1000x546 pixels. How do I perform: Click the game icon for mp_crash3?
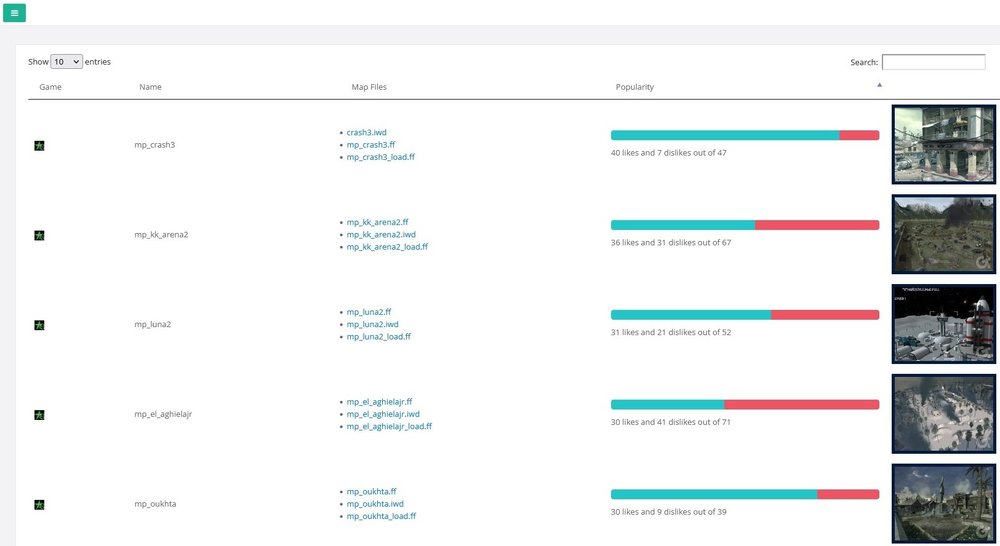pyautogui.click(x=39, y=146)
